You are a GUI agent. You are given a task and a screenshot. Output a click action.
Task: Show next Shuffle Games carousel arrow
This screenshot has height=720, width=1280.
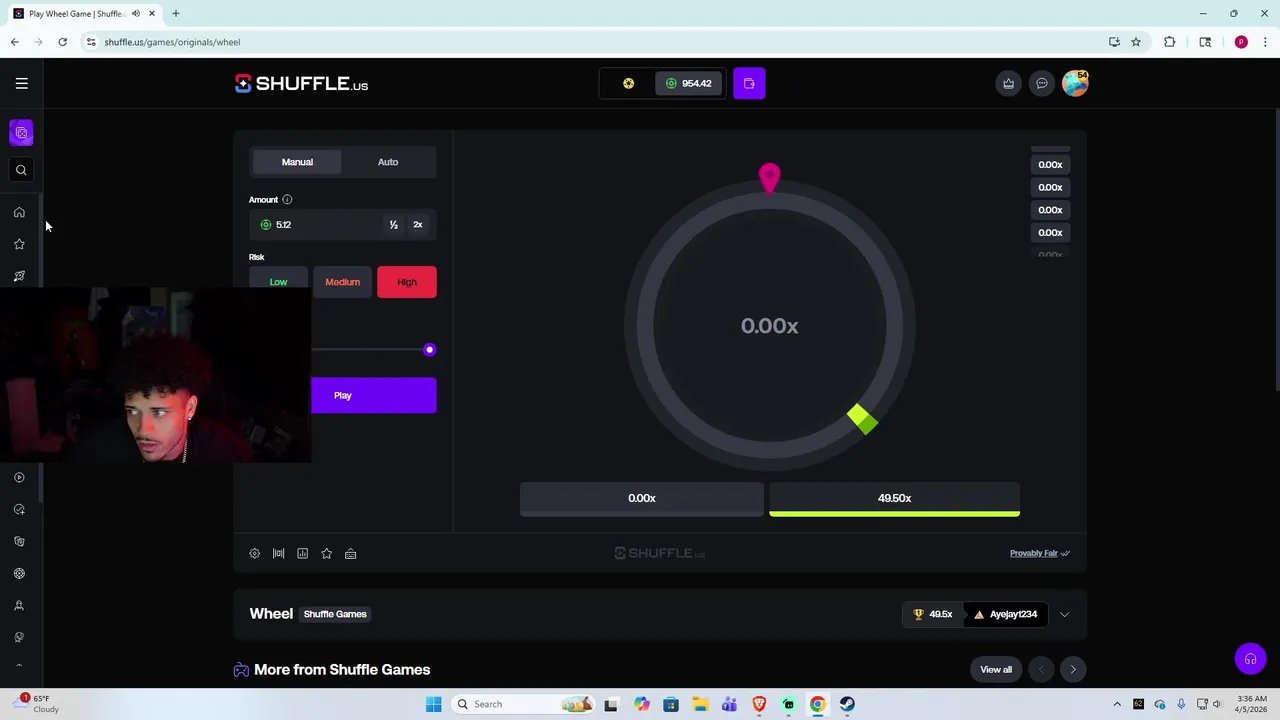click(1073, 670)
